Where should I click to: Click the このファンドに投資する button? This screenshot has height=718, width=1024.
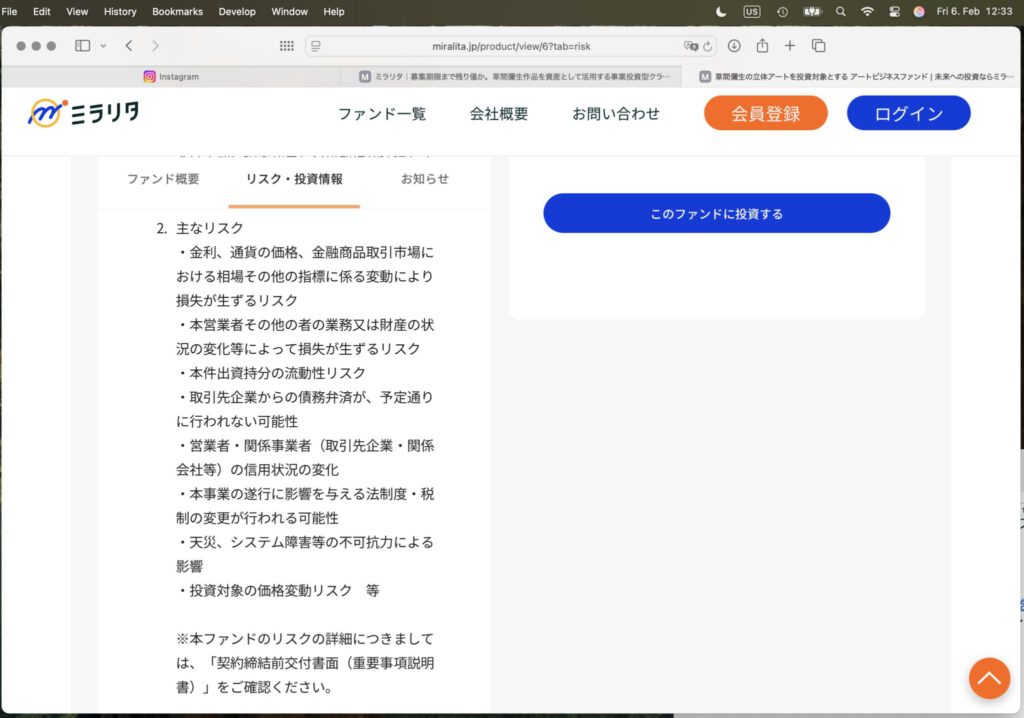(716, 213)
